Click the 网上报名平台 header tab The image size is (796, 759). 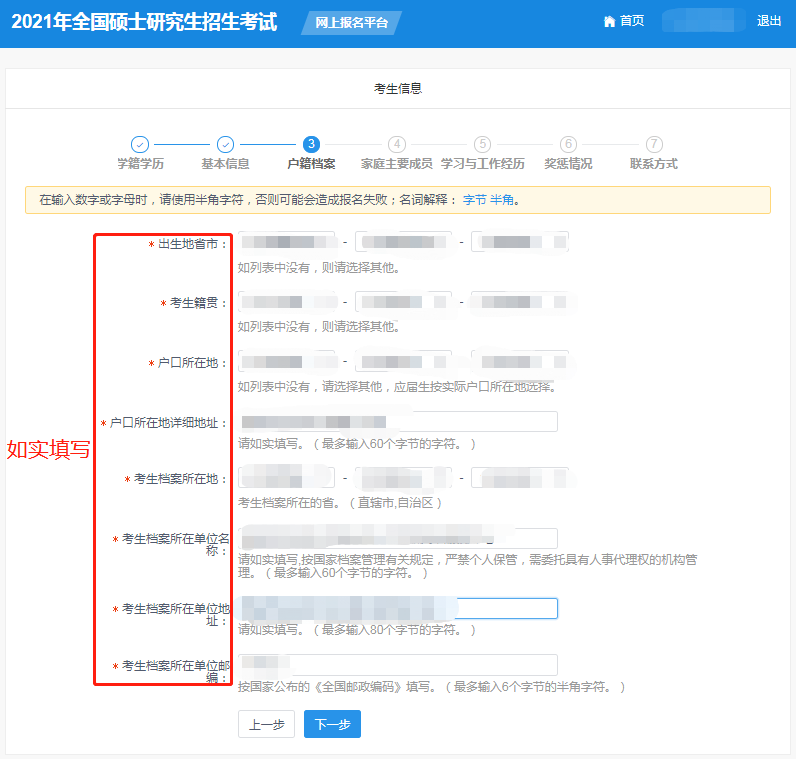tap(351, 23)
